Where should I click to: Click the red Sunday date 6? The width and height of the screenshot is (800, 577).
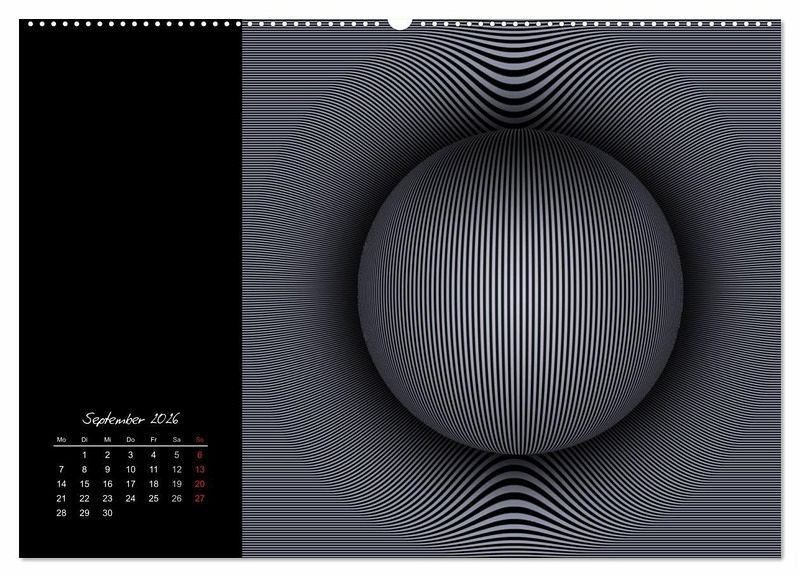pos(199,455)
